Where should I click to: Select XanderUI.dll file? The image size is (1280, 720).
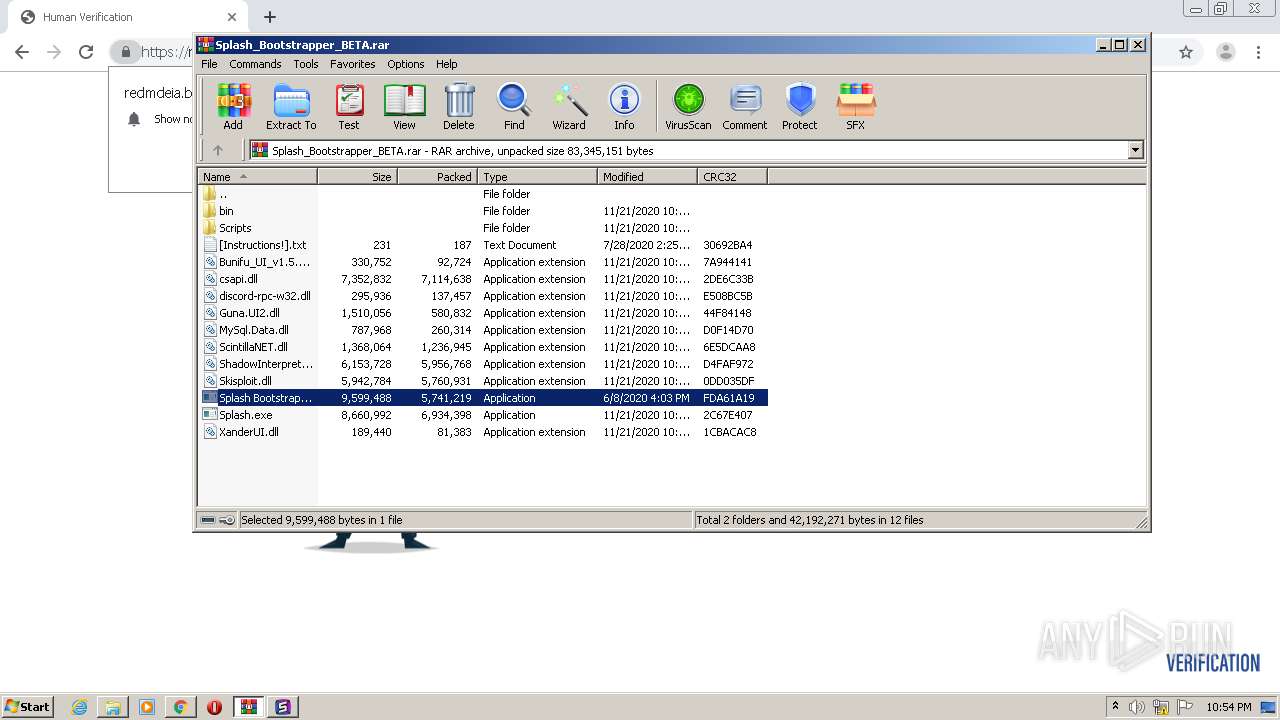click(484, 432)
